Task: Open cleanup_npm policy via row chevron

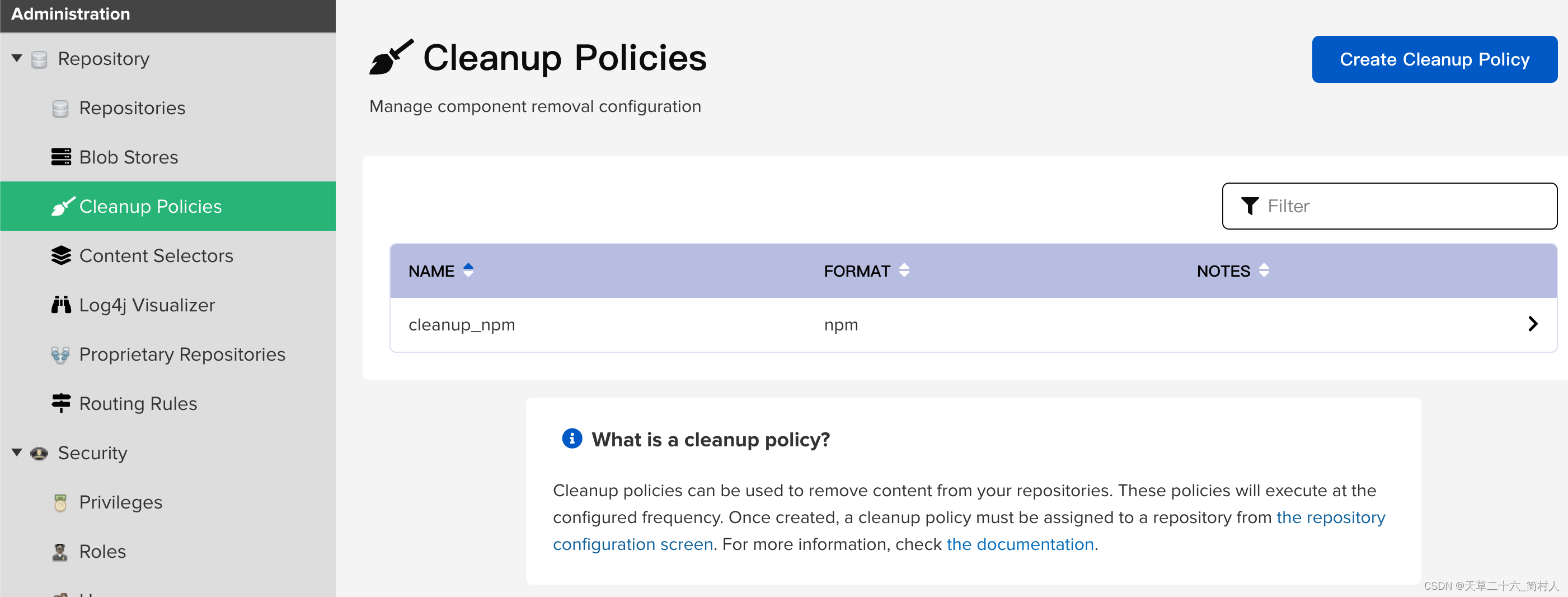Action: tap(1532, 324)
